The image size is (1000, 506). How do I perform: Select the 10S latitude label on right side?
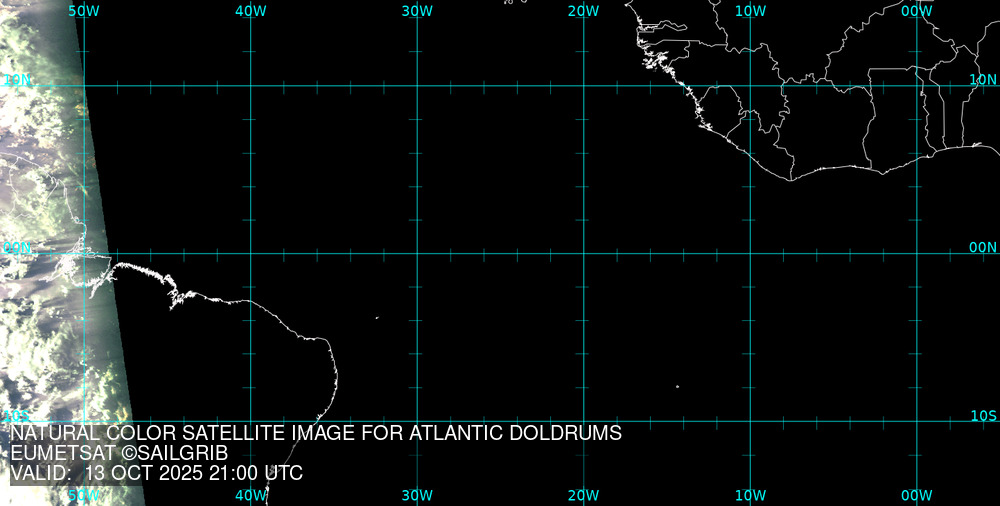983,415
